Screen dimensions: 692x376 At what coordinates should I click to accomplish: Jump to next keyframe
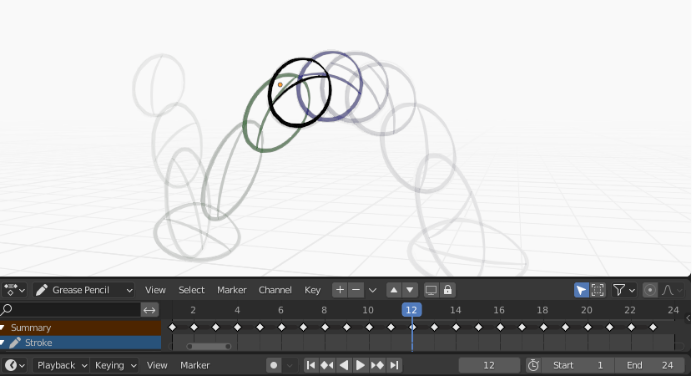(377, 365)
